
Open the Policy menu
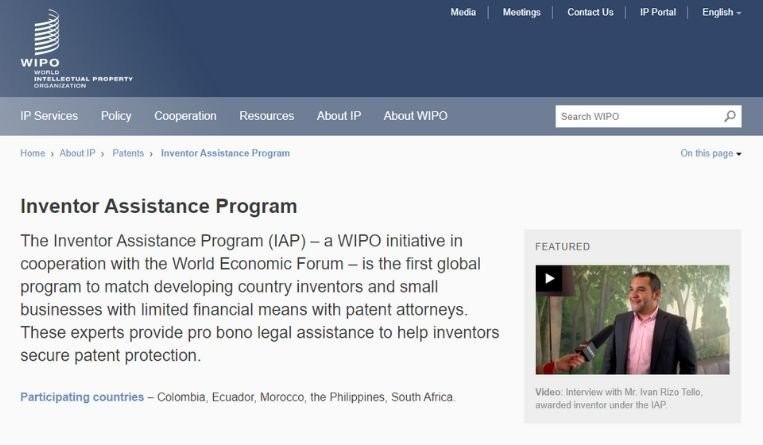tap(116, 116)
